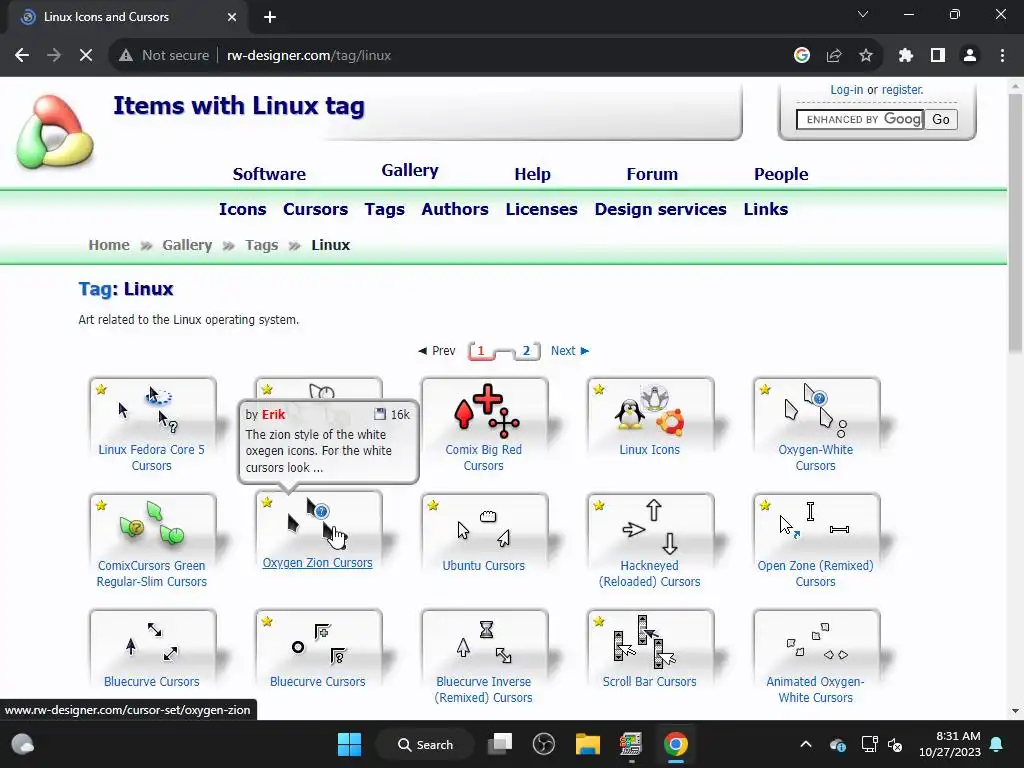Go to the Icons gallery section
The height and width of the screenshot is (768, 1024).
[242, 209]
